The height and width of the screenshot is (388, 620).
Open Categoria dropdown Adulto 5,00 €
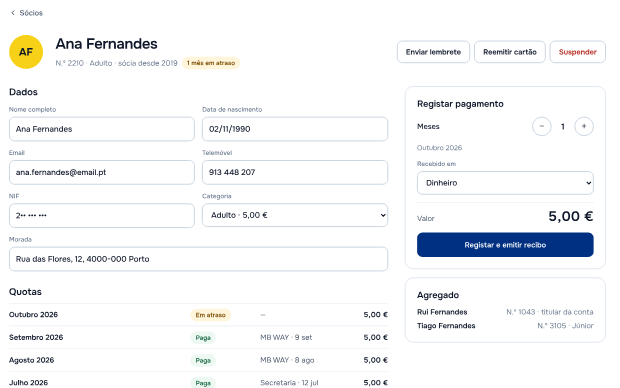295,215
